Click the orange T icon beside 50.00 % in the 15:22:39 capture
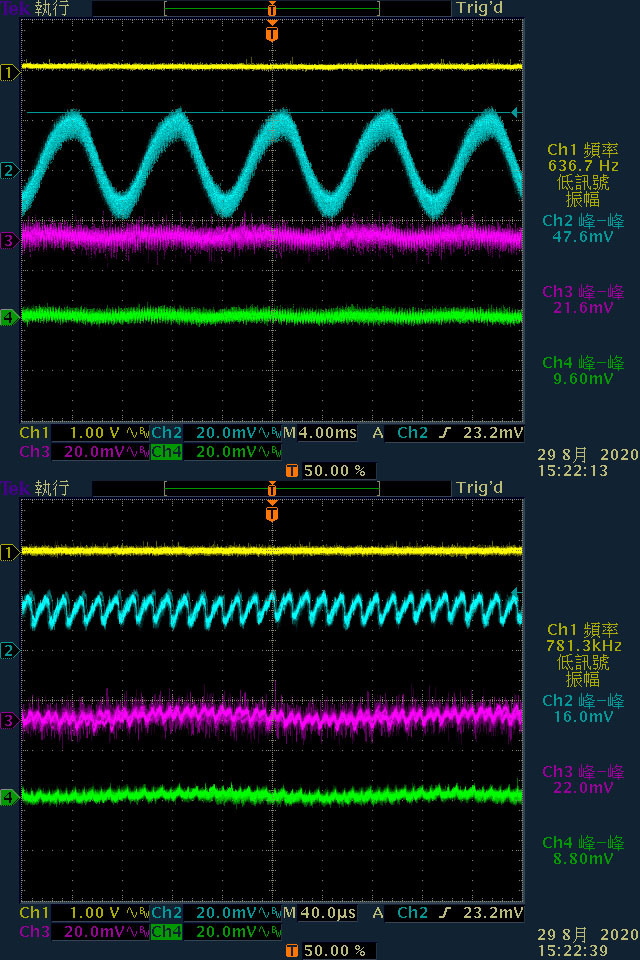 (x=292, y=951)
